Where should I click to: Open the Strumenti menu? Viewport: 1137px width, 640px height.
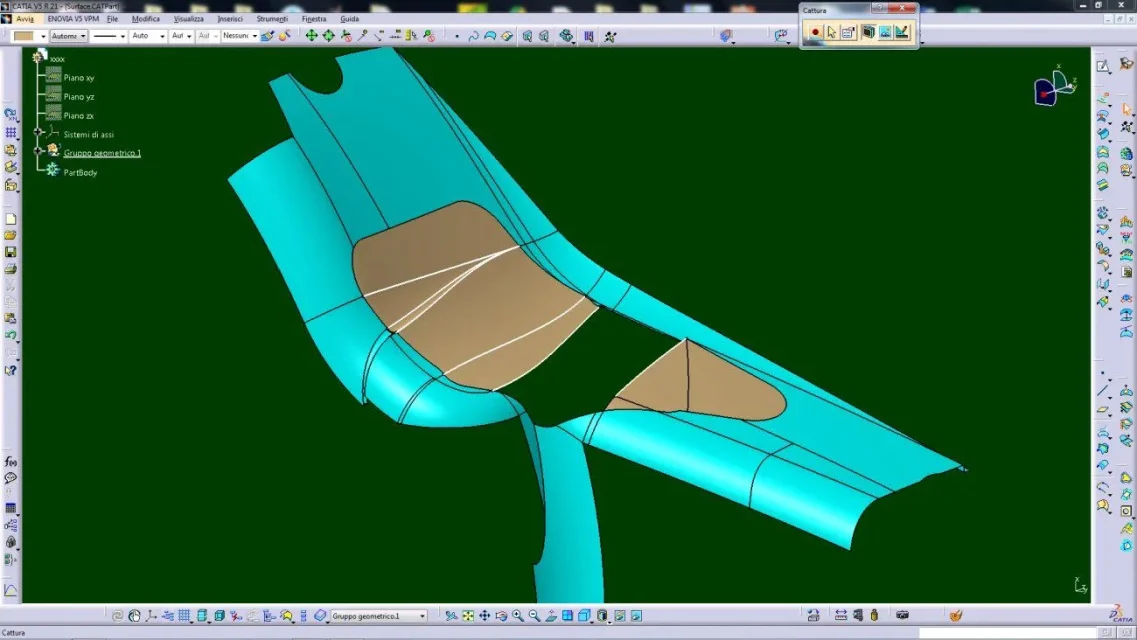point(272,19)
